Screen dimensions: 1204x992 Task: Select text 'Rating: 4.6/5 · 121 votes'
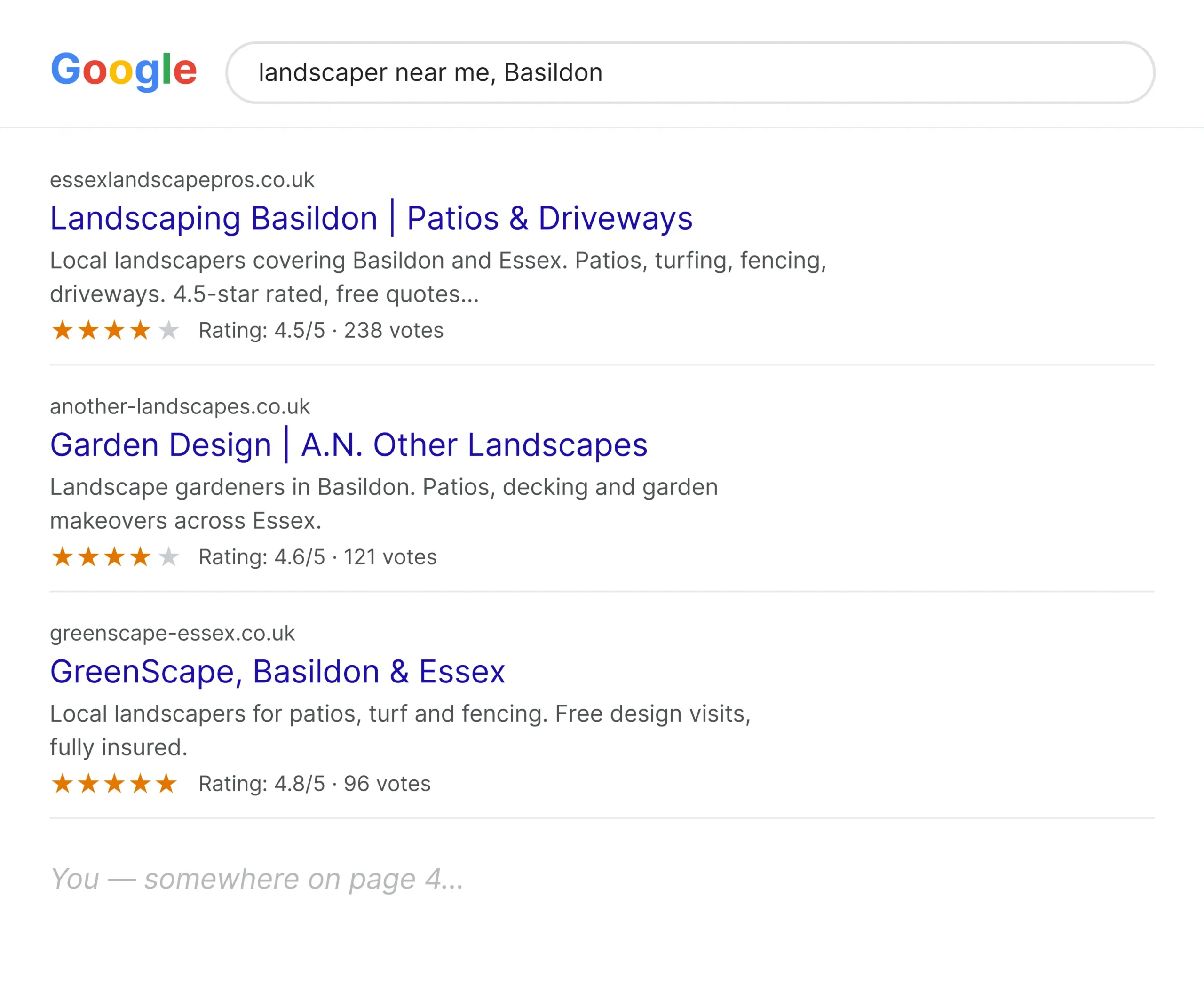click(318, 557)
